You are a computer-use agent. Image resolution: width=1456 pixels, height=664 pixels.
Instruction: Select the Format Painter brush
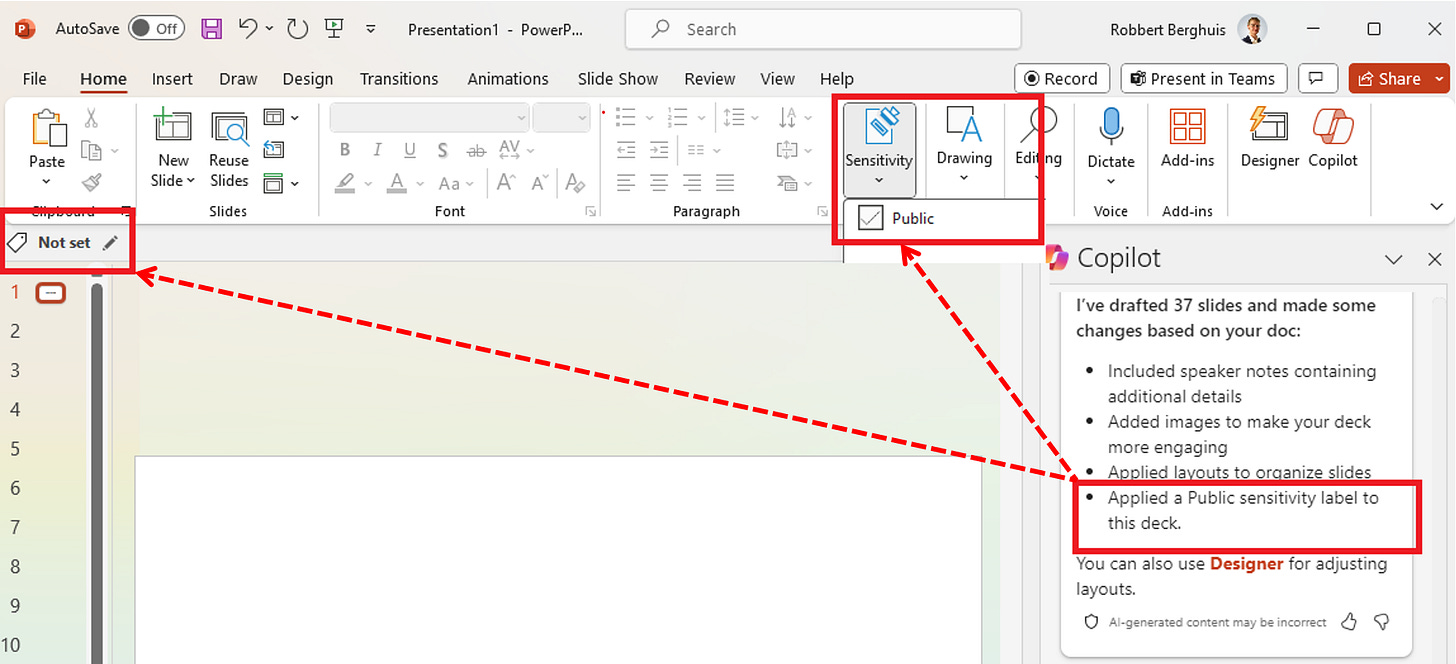91,182
